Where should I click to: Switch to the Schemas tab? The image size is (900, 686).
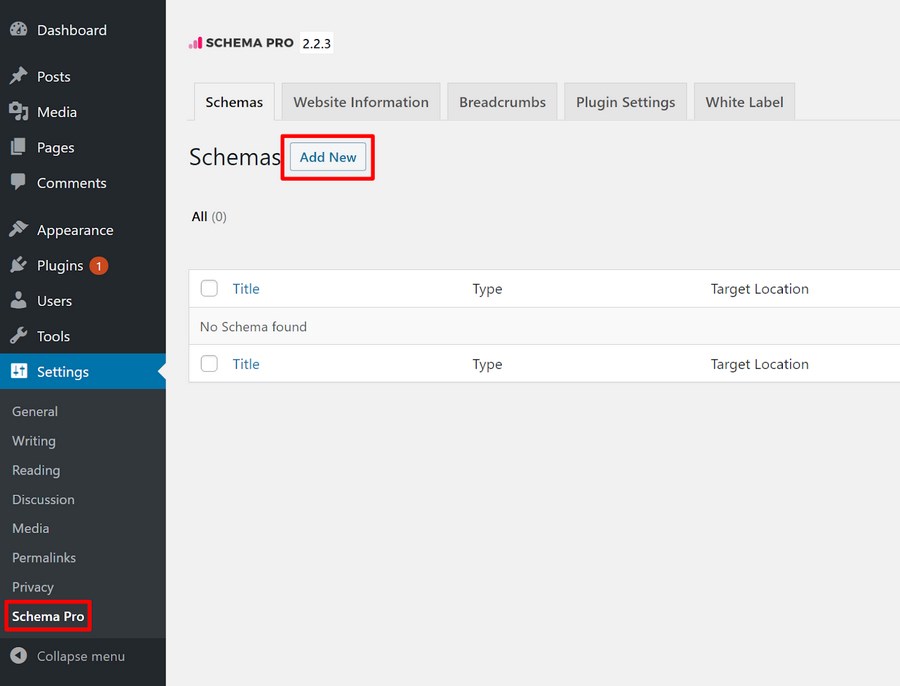point(234,102)
